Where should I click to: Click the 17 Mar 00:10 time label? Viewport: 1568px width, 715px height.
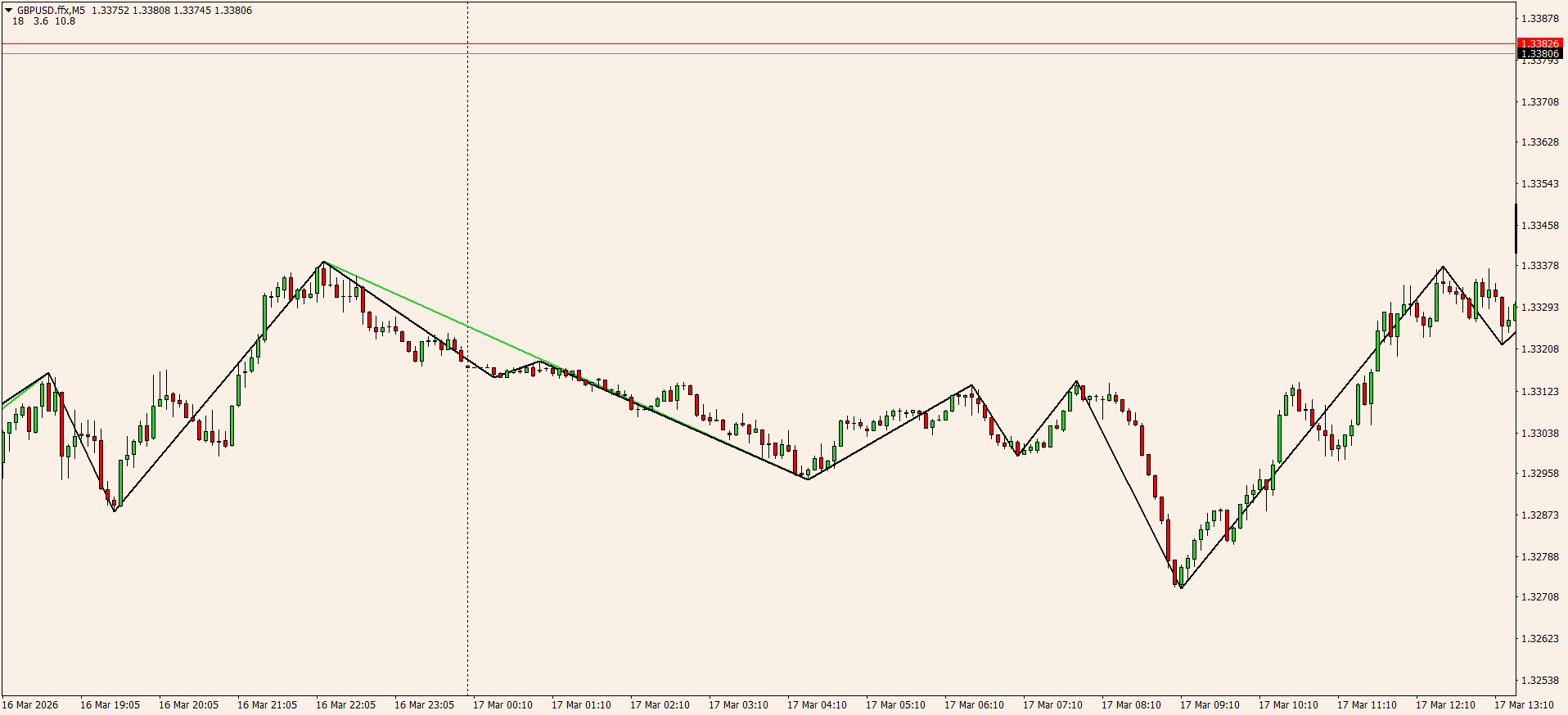click(x=502, y=705)
